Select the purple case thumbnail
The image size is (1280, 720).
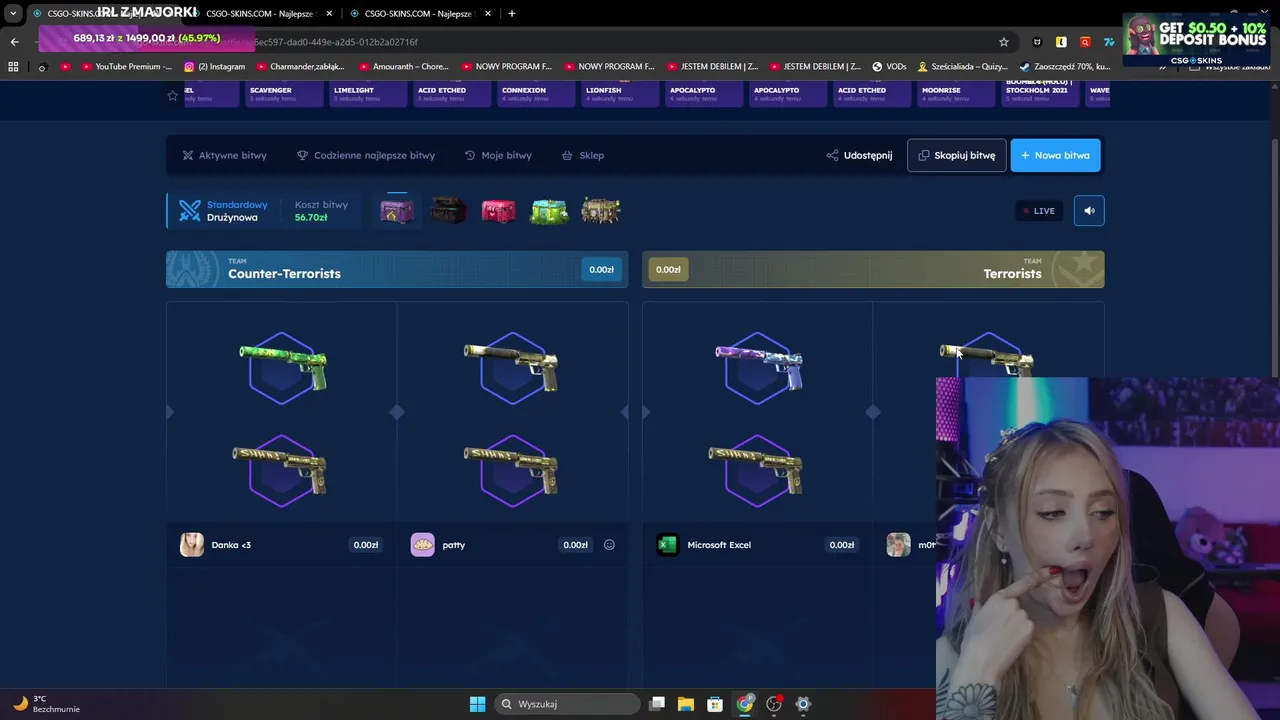(397, 210)
